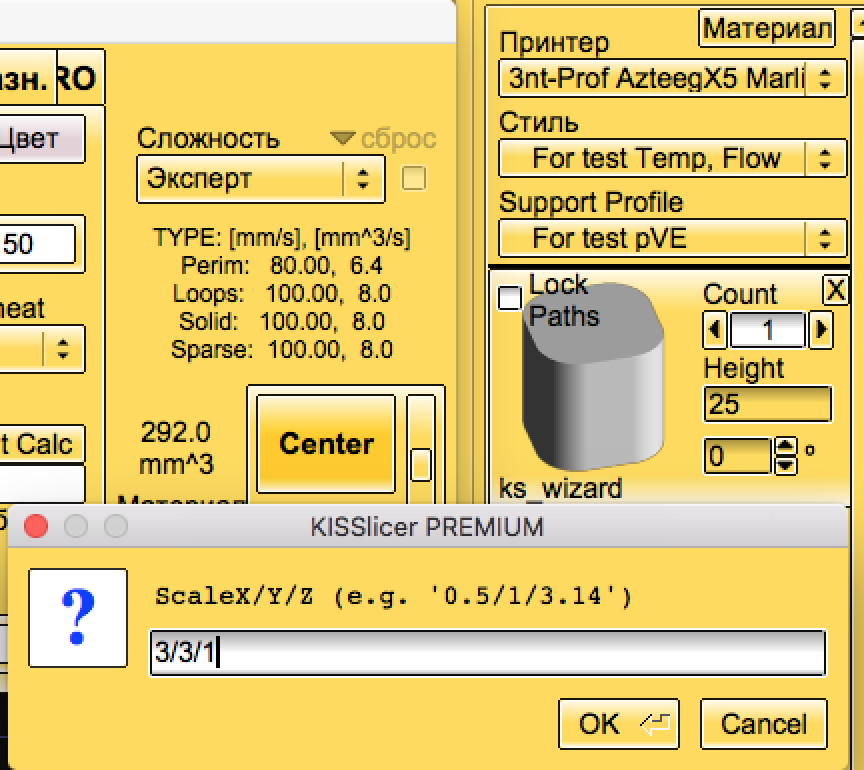Cancel the scale dialog
Image resolution: width=864 pixels, height=770 pixels.
(763, 723)
